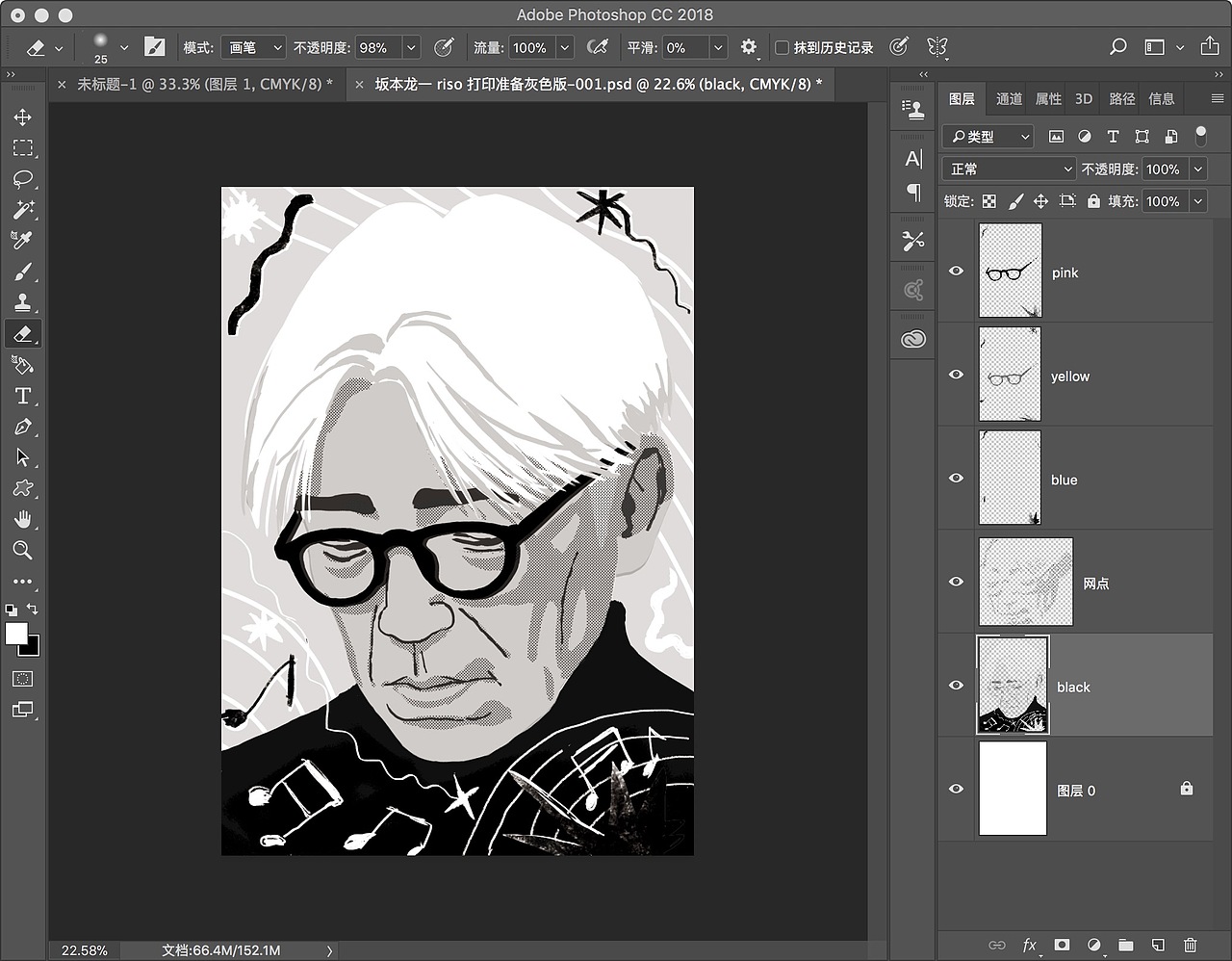This screenshot has width=1232, height=961.
Task: Select the Clone Stamp tool
Action: pos(23,302)
